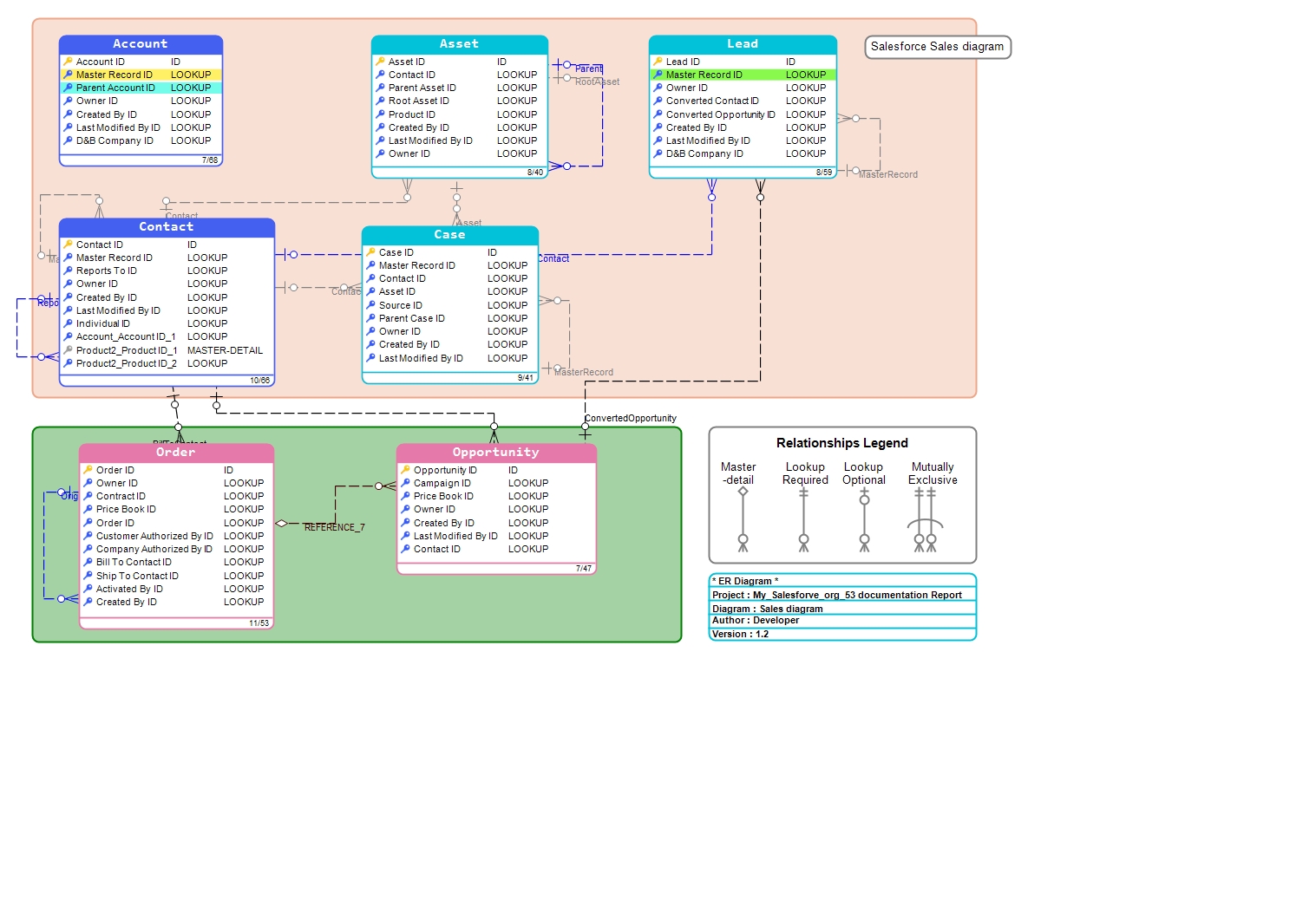Click the grey key icon of Product2_Product ID_1
The image size is (1316, 913).
click(x=68, y=350)
